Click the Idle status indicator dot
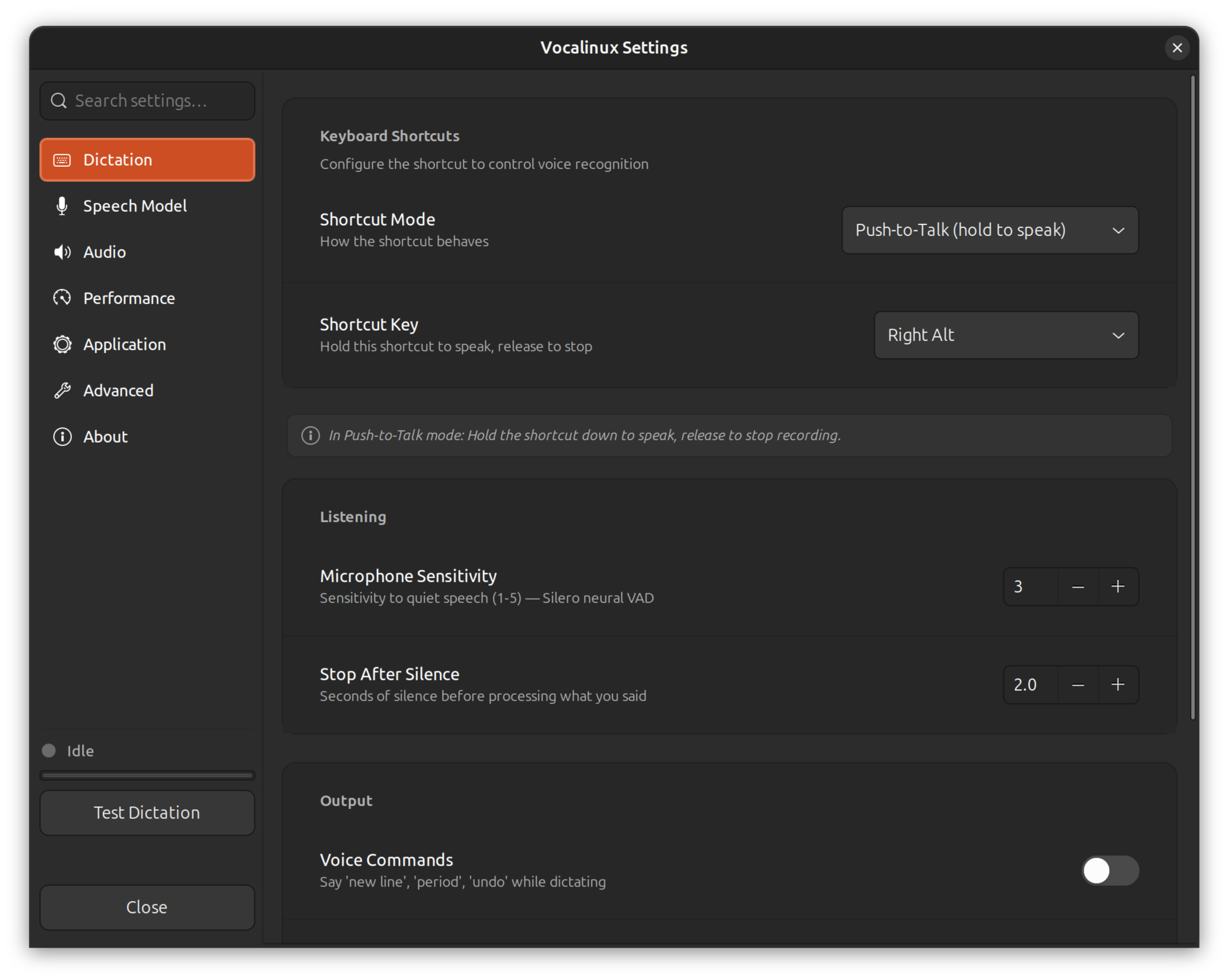This screenshot has height=980, width=1228. [48, 750]
